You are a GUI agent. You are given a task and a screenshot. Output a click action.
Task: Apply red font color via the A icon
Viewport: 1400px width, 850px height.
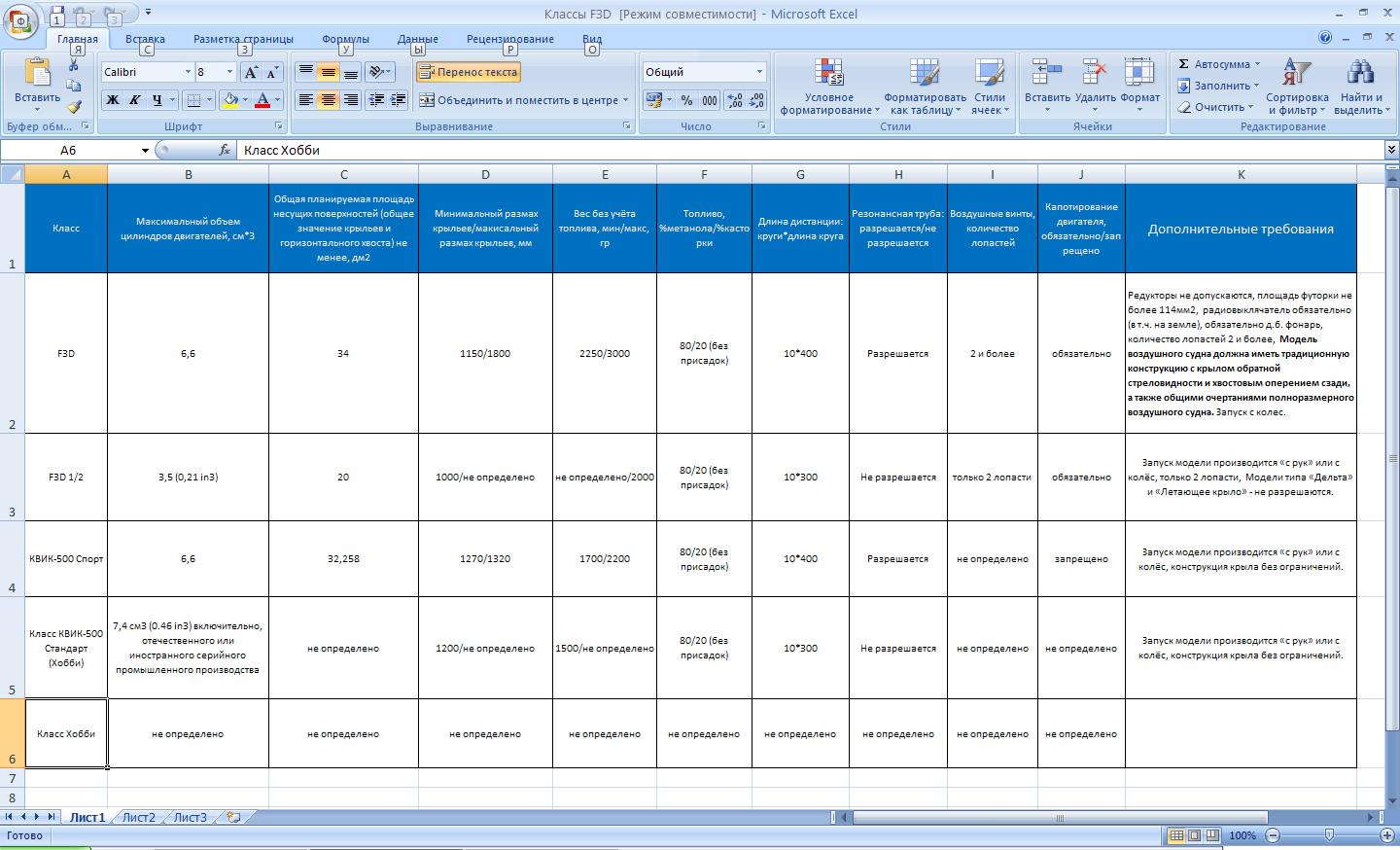(262, 100)
